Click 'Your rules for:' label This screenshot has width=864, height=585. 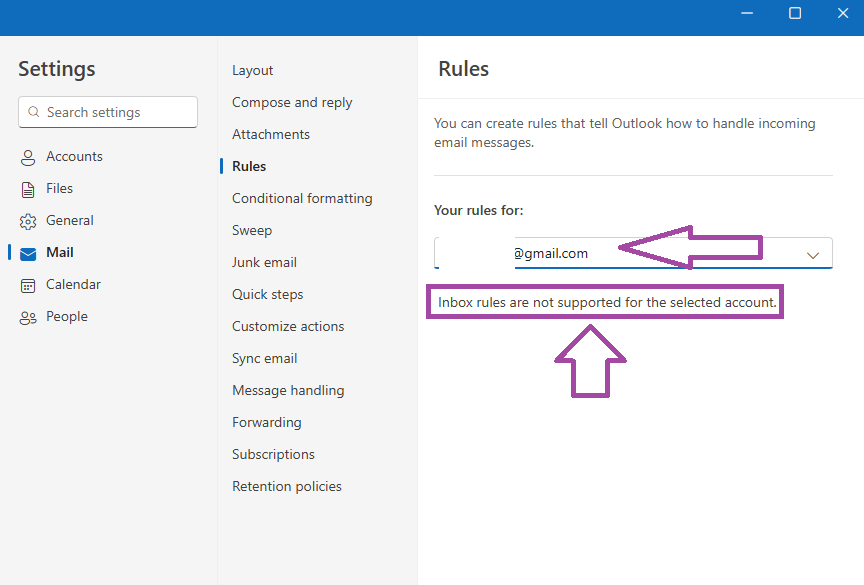tap(478, 210)
